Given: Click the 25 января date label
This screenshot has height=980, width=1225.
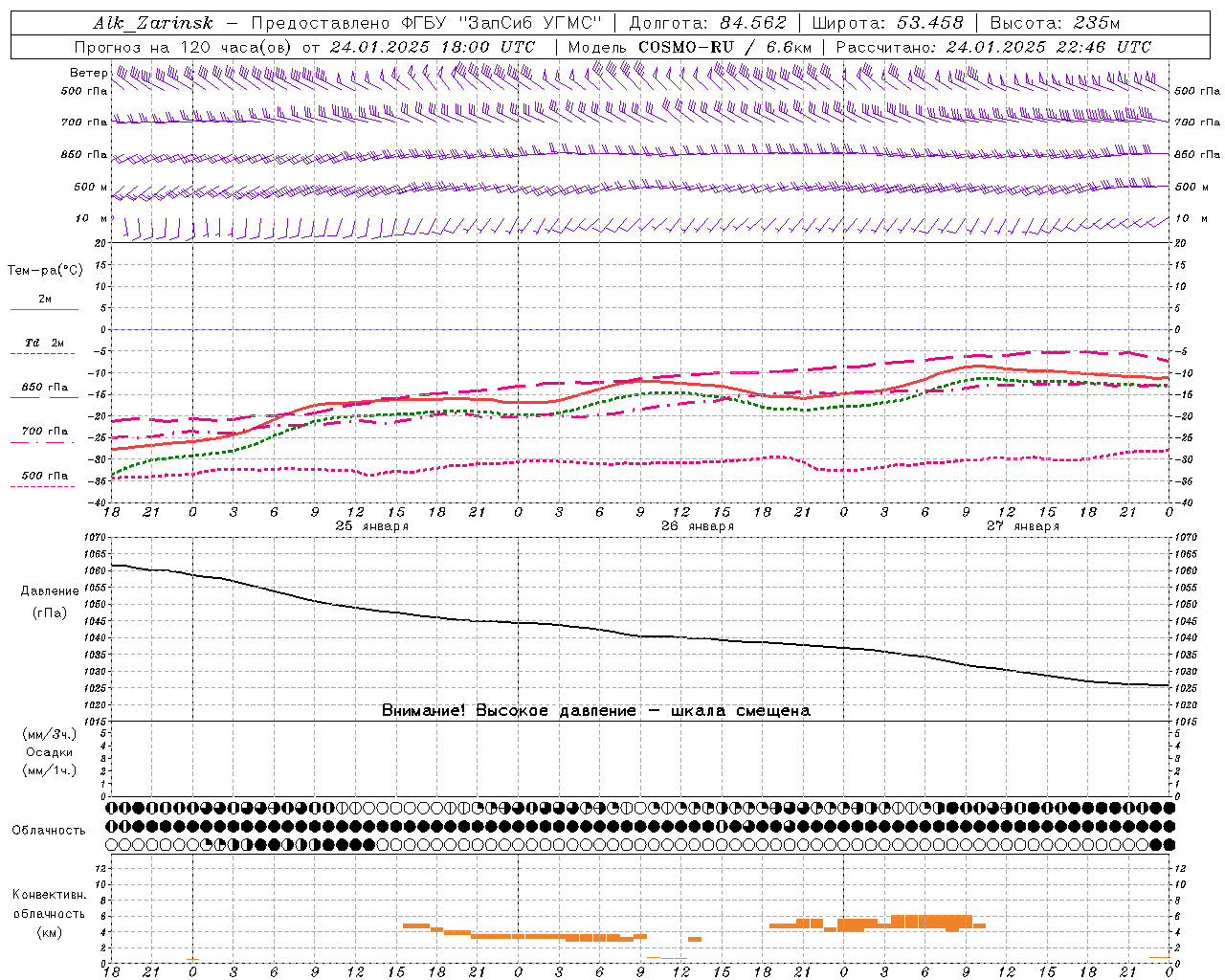Looking at the screenshot, I should (x=371, y=526).
